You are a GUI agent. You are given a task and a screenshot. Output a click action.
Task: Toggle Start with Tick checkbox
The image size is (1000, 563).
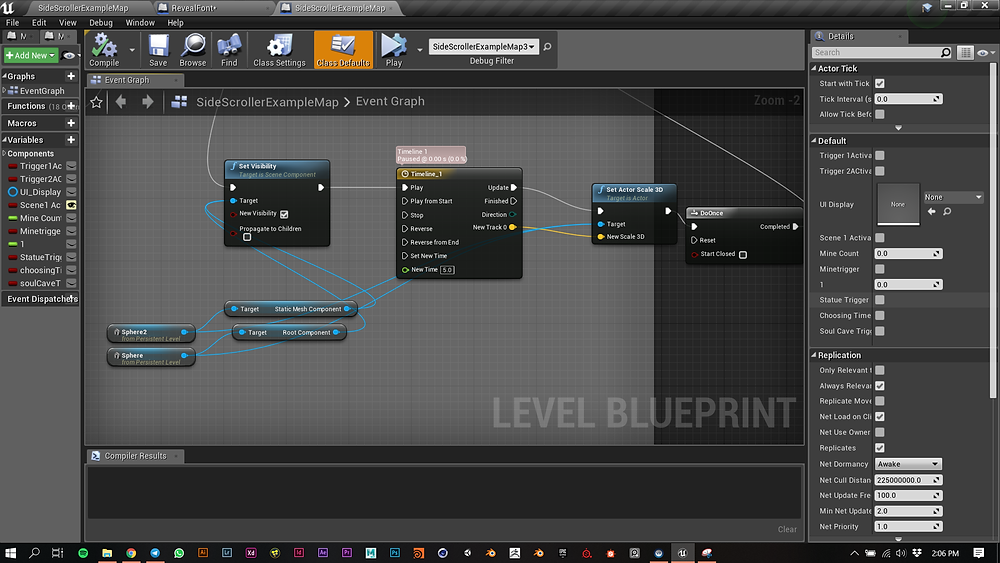click(x=879, y=84)
